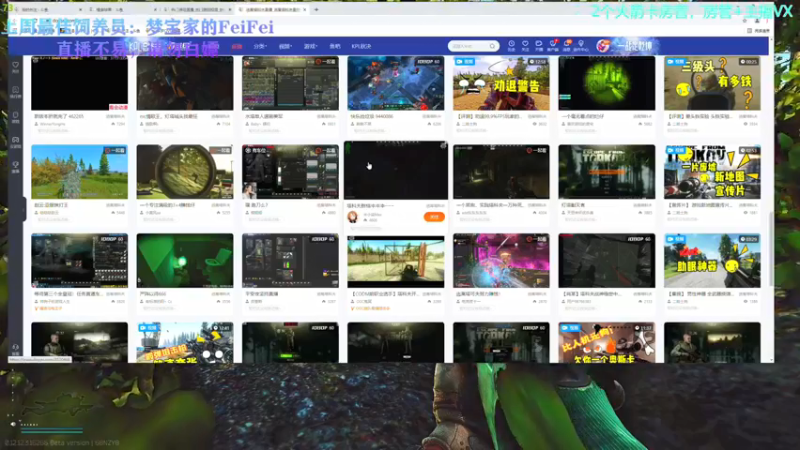The width and height of the screenshot is (800, 450).
Task: Open the blue MOBA game stream thumbnail
Action: 395,83
